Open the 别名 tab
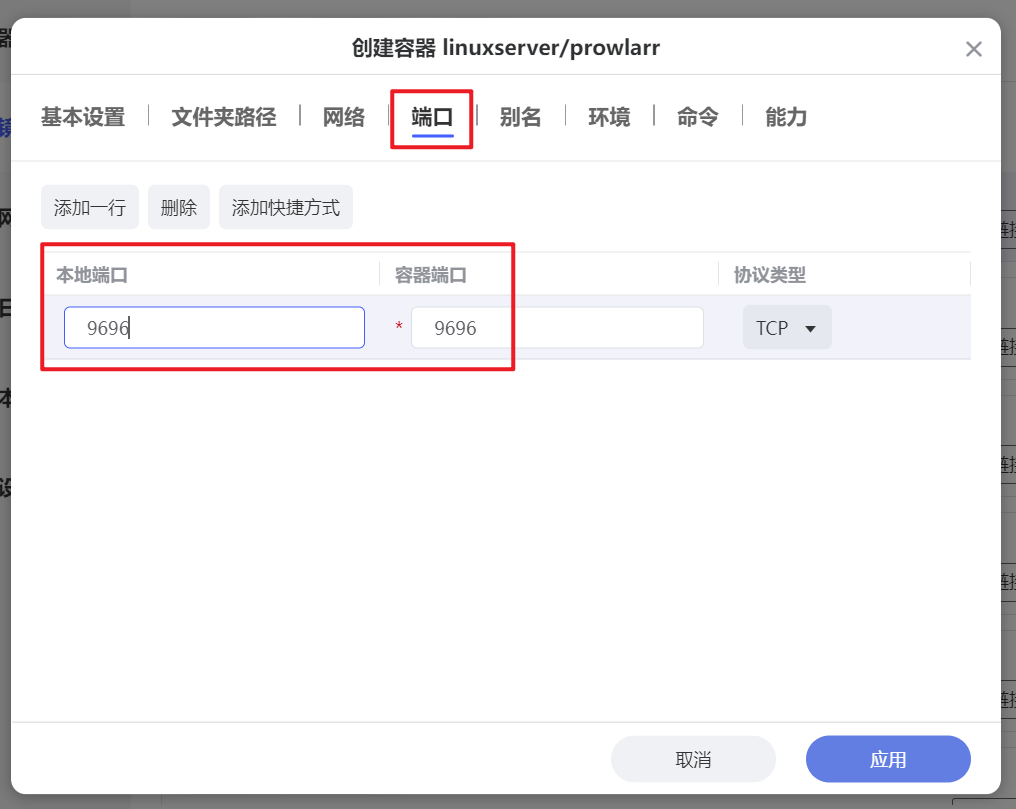Image resolution: width=1016 pixels, height=809 pixels. 520,117
